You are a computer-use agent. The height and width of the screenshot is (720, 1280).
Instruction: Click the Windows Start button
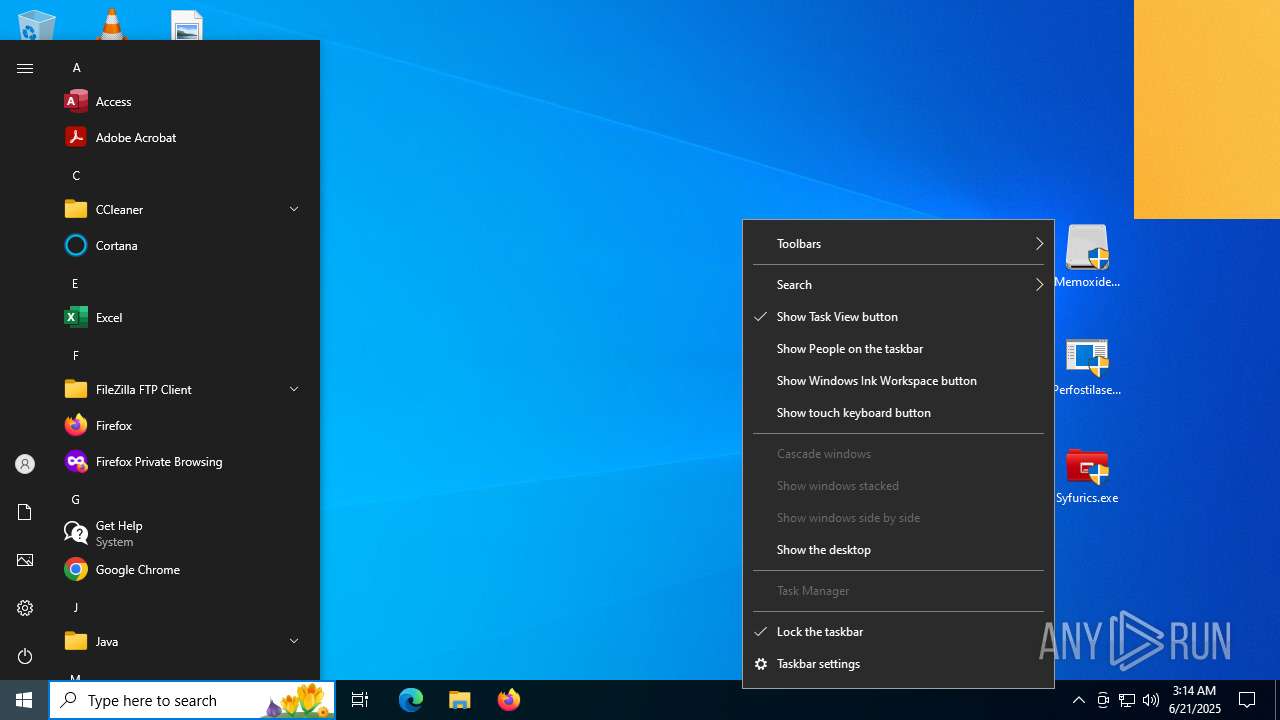point(24,700)
